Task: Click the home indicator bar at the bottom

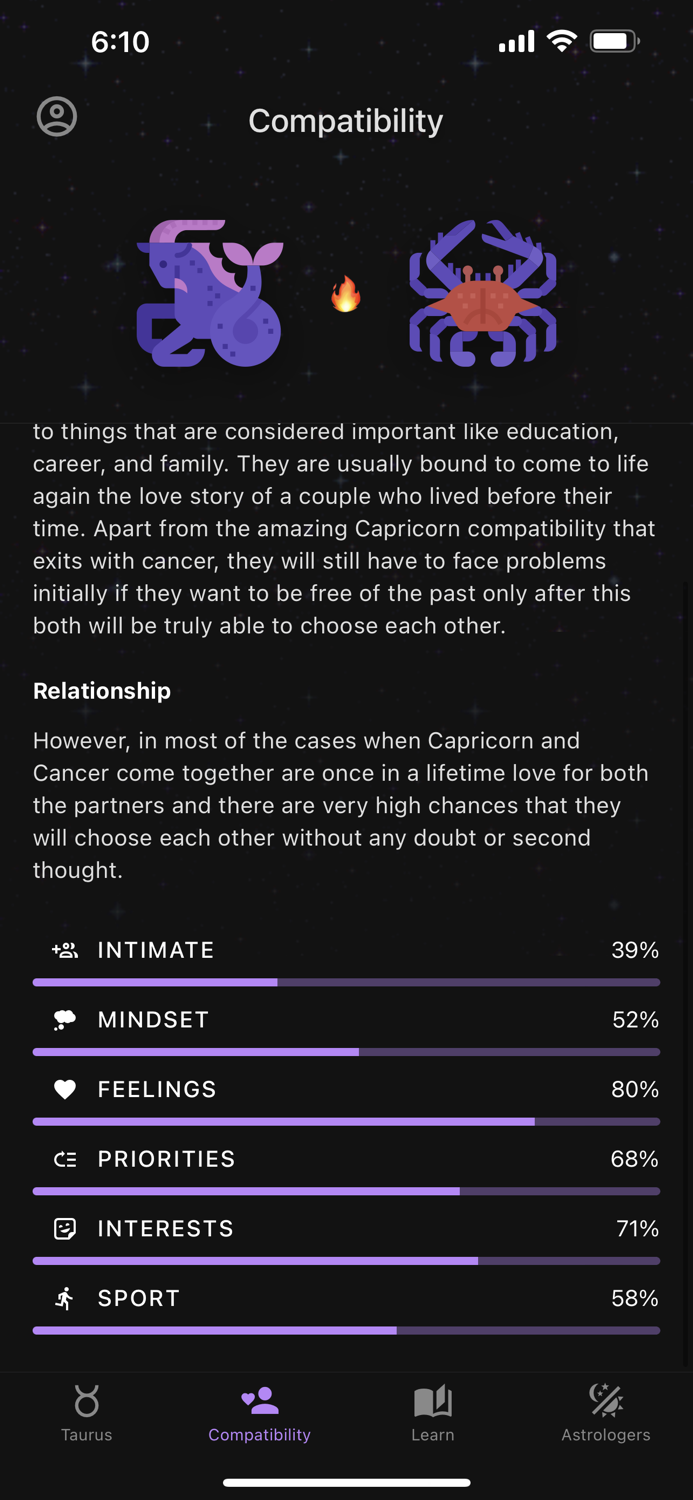Action: pos(346,1483)
